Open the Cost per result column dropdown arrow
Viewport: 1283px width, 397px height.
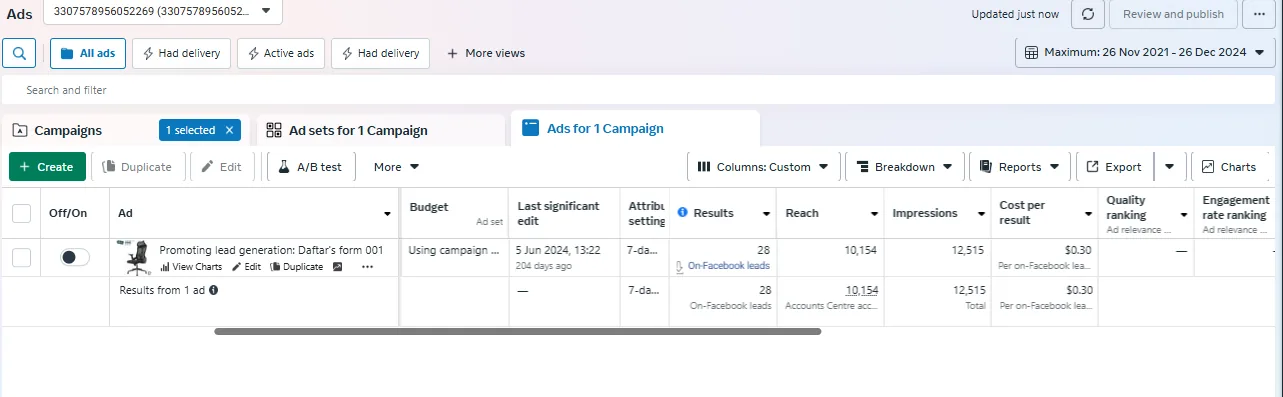[x=1088, y=214]
